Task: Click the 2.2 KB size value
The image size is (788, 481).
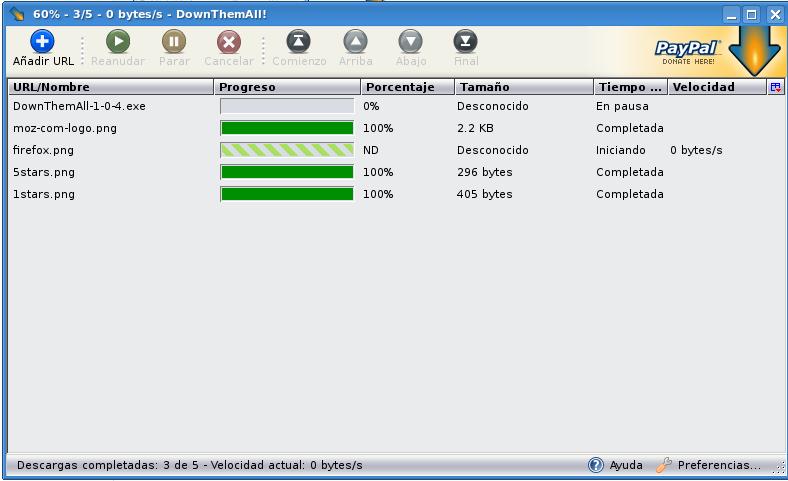Action: pyautogui.click(x=475, y=128)
